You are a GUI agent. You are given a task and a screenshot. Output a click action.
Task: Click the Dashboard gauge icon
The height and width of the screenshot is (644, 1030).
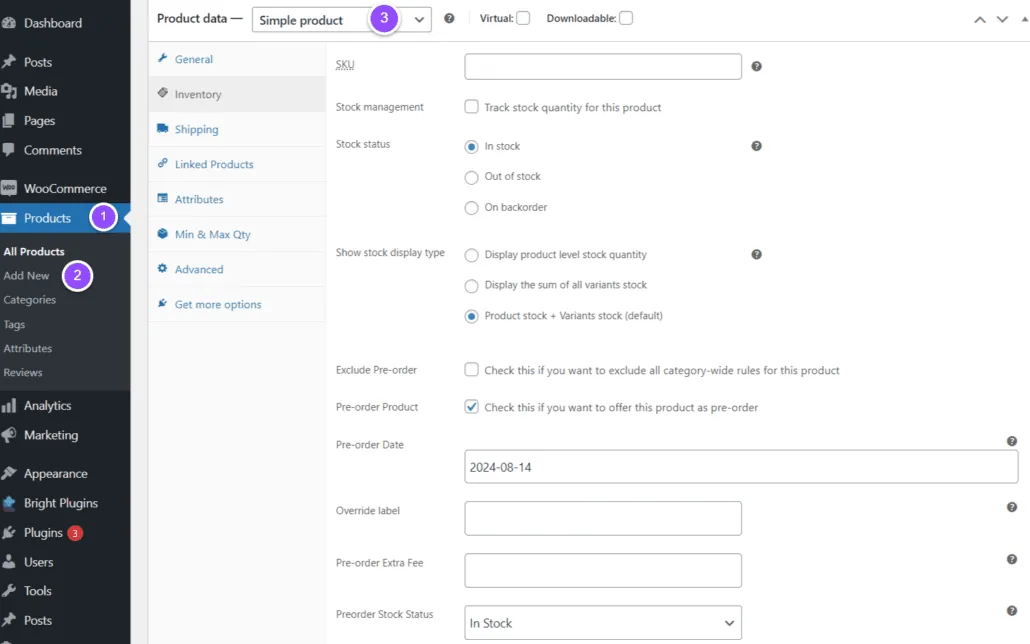pyautogui.click(x=9, y=23)
